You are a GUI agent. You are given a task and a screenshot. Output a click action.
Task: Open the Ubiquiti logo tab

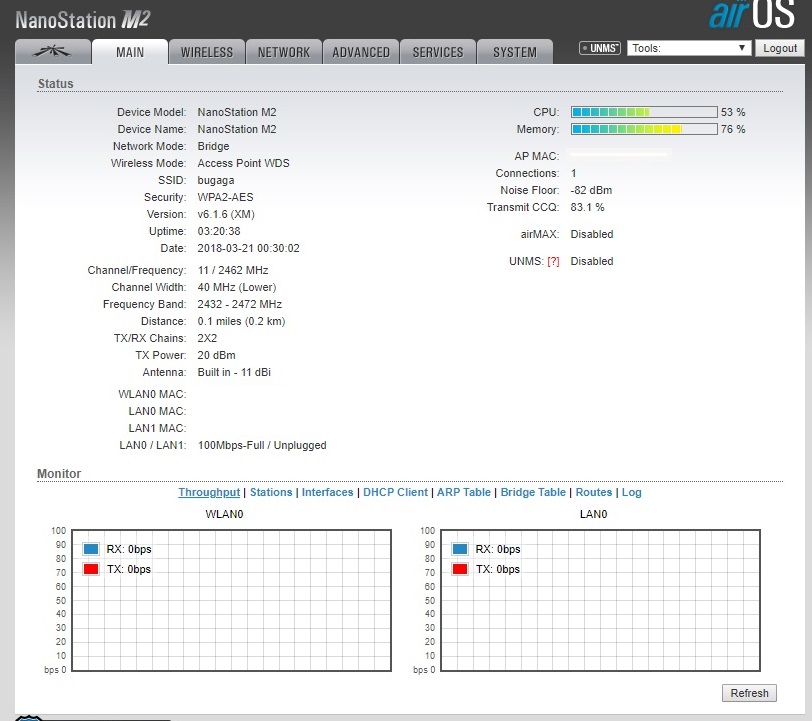[53, 52]
